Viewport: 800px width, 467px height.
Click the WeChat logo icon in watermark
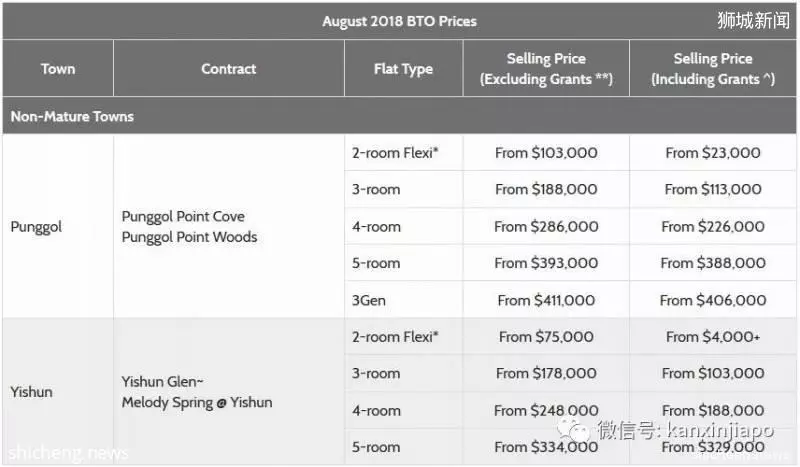click(x=575, y=430)
